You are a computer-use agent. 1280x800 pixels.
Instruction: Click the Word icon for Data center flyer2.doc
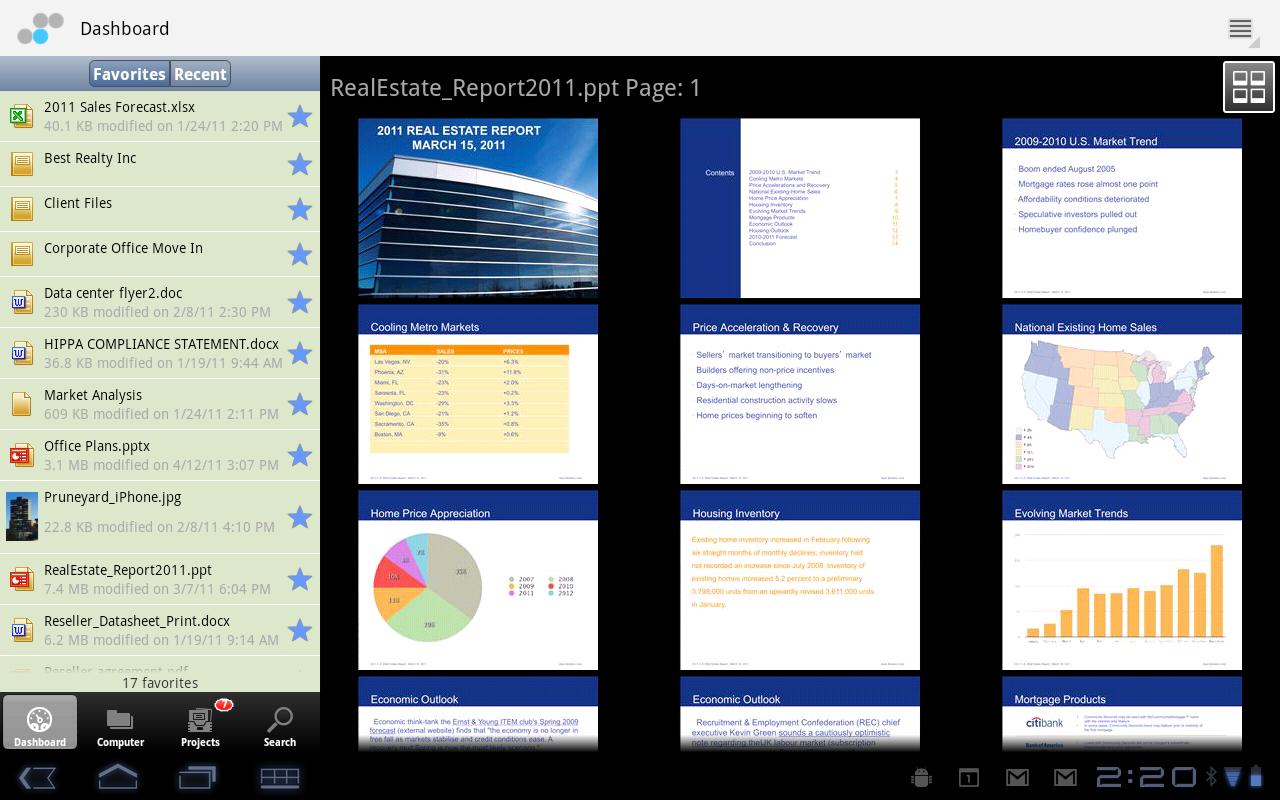pyautogui.click(x=22, y=301)
